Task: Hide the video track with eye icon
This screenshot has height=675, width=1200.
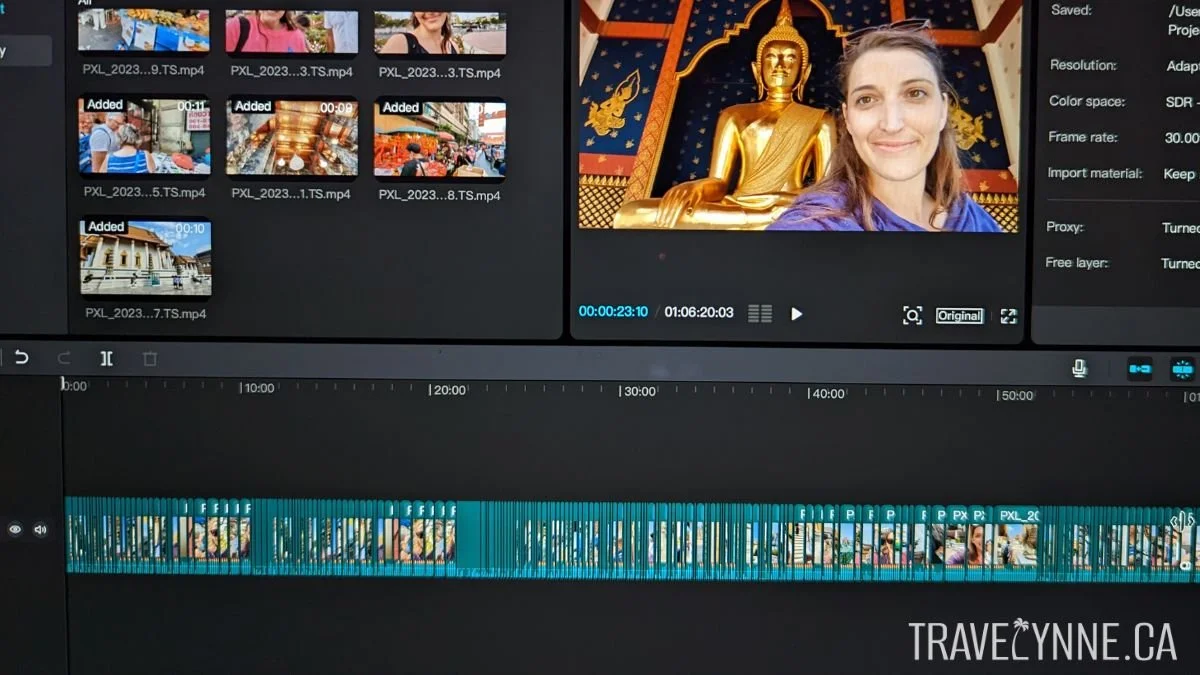Action: coord(15,530)
